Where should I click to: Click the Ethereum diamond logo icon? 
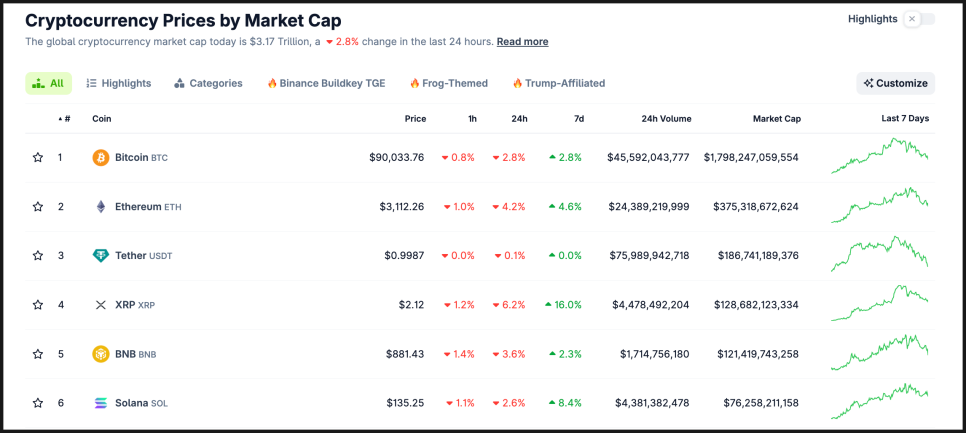click(x=101, y=207)
